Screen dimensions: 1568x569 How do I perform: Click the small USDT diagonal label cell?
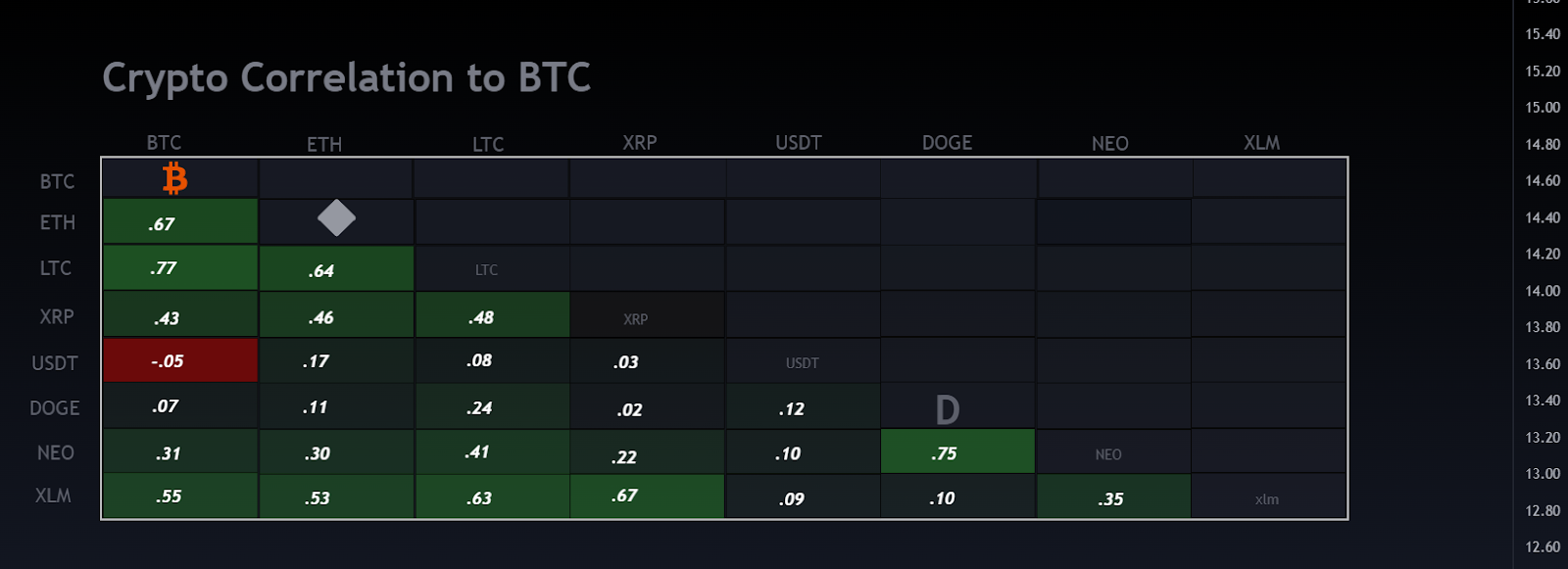click(x=803, y=361)
